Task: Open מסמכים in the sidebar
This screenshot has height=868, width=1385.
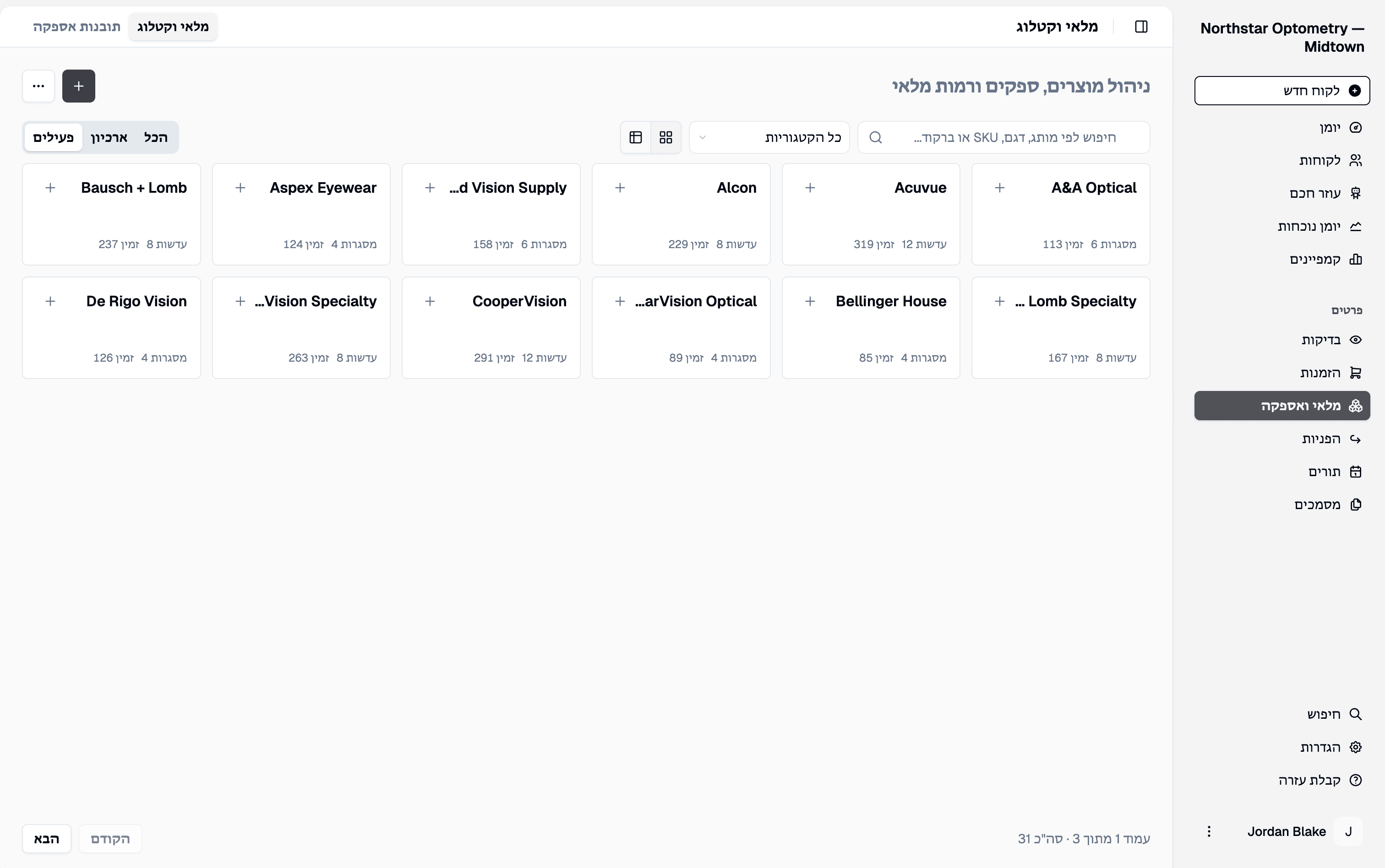Action: tap(1282, 505)
